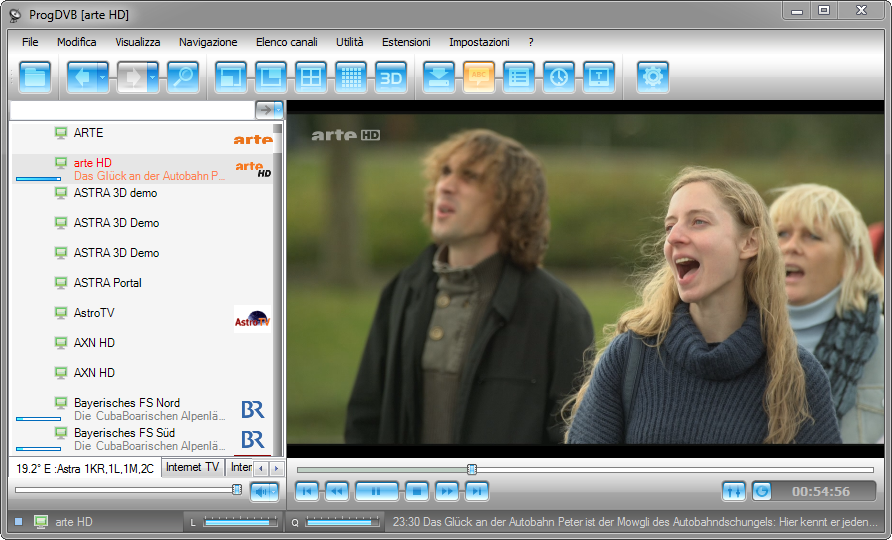This screenshot has height=540, width=892.
Task: Open the ? help menu
Action: click(x=531, y=42)
